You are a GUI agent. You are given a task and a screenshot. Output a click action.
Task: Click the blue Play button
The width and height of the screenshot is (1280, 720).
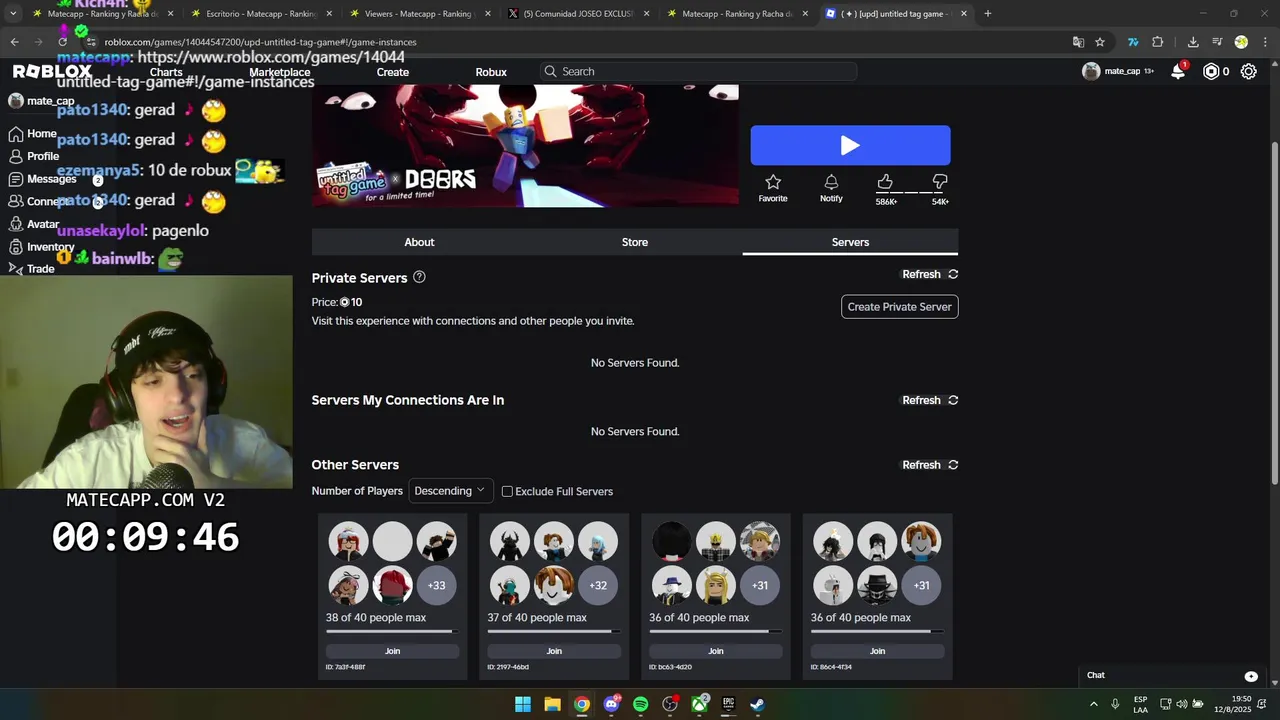850,145
